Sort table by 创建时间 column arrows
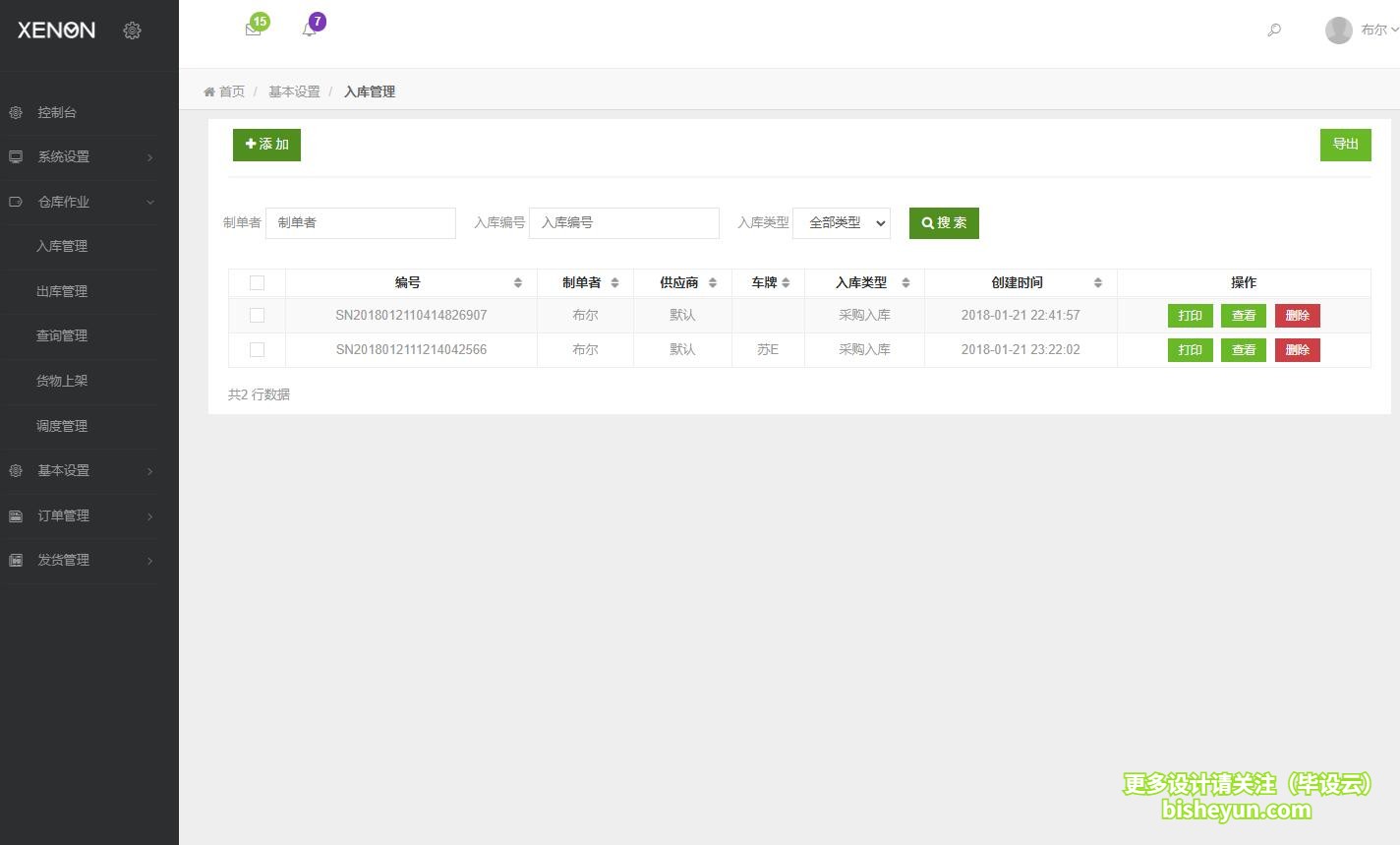Viewport: 1400px width, 845px height. point(1098,282)
